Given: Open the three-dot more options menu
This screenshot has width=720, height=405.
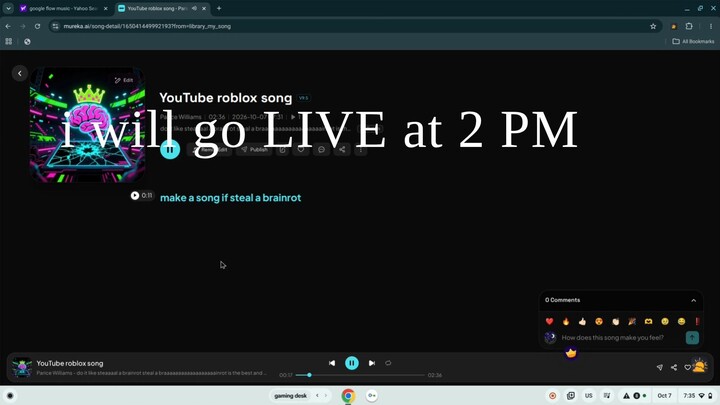Looking at the screenshot, I should pyautogui.click(x=361, y=150).
